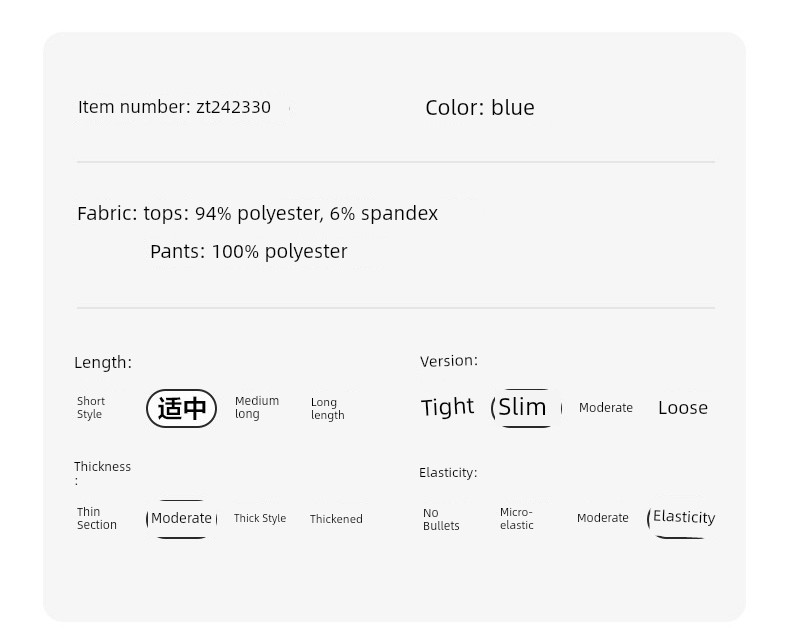Select the circled Elasticity option

pyautogui.click(x=681, y=518)
